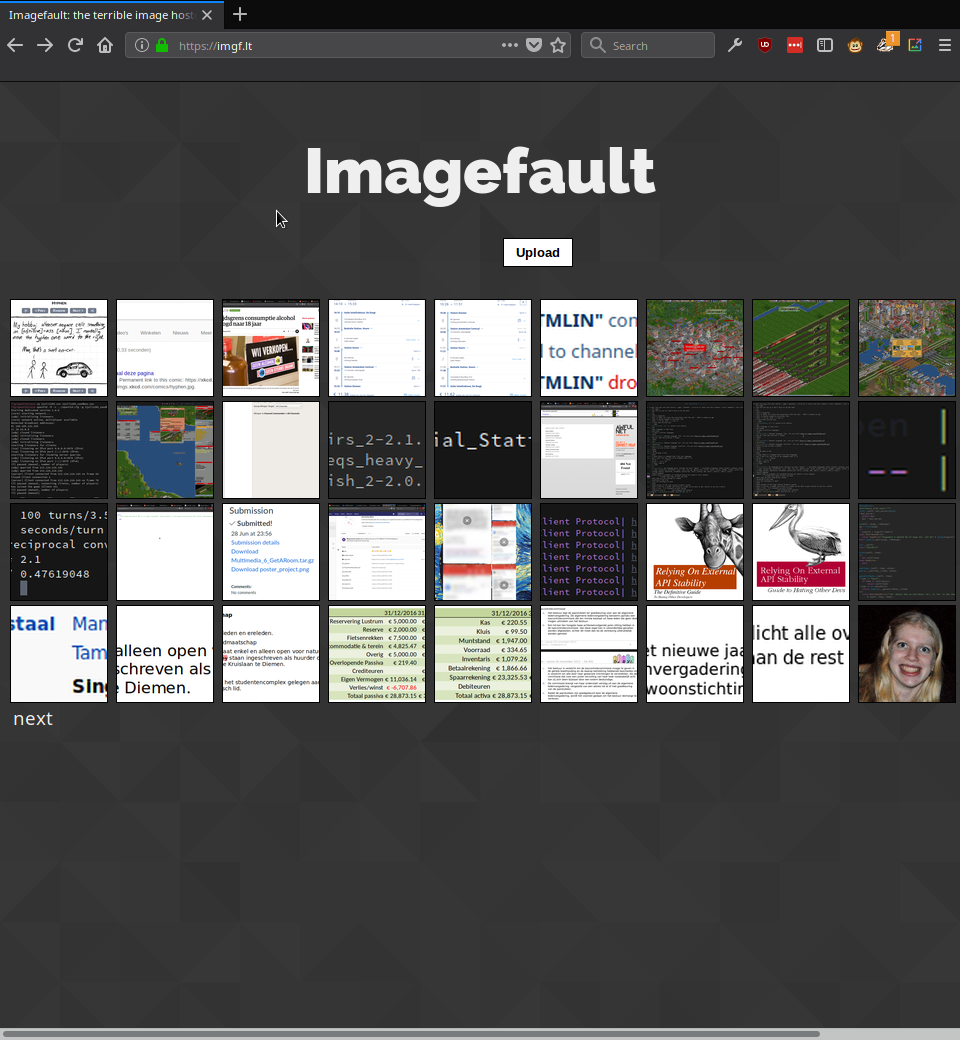The width and height of the screenshot is (960, 1040).
Task: Toggle the sidebar view icon
Action: tap(825, 45)
